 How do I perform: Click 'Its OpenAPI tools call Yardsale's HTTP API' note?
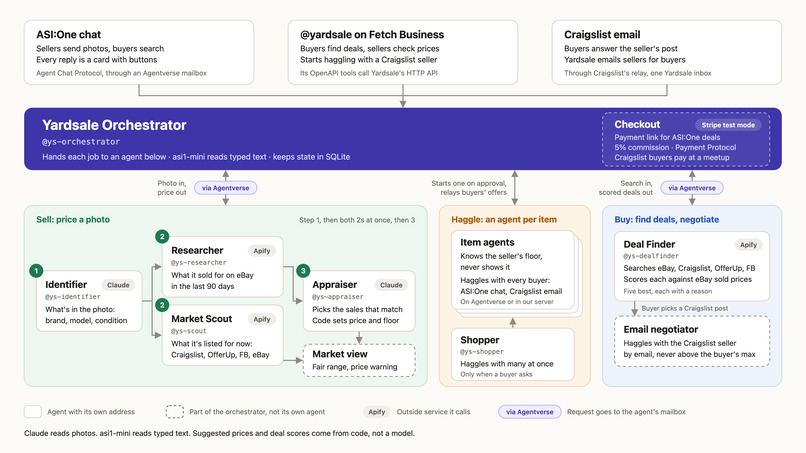click(369, 73)
